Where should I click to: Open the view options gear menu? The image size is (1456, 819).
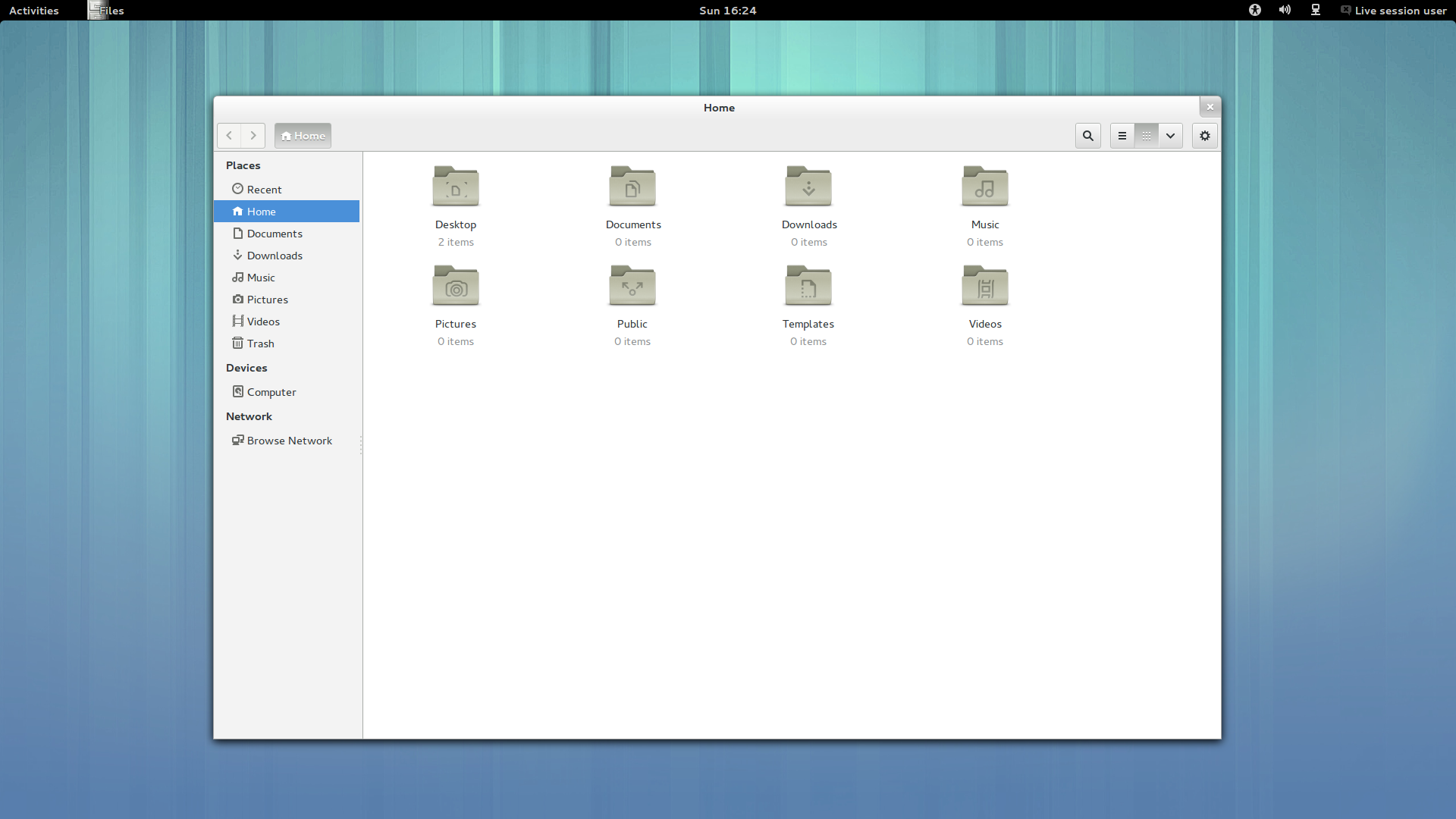pos(1204,135)
